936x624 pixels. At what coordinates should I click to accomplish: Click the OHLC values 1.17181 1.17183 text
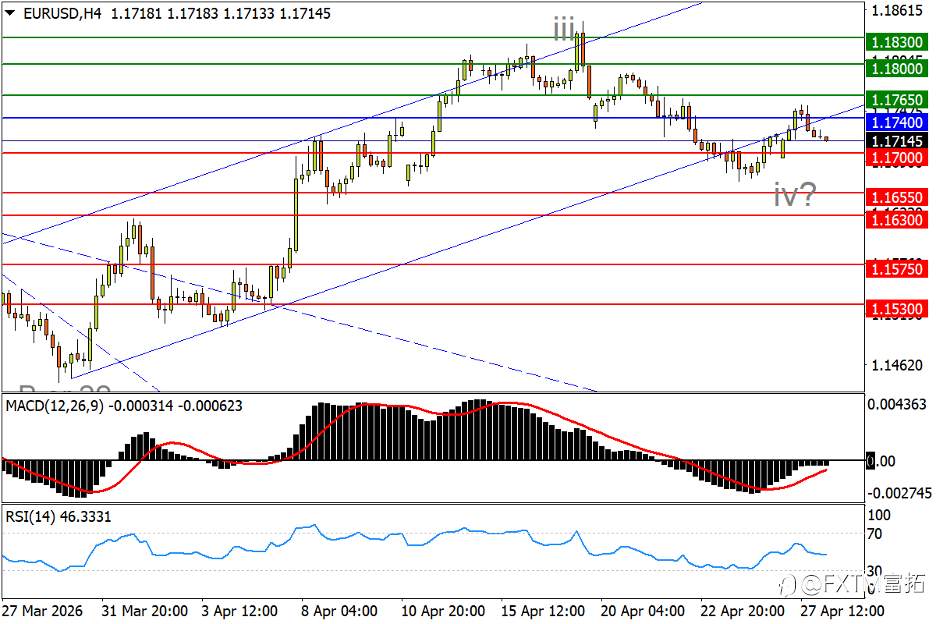point(165,13)
